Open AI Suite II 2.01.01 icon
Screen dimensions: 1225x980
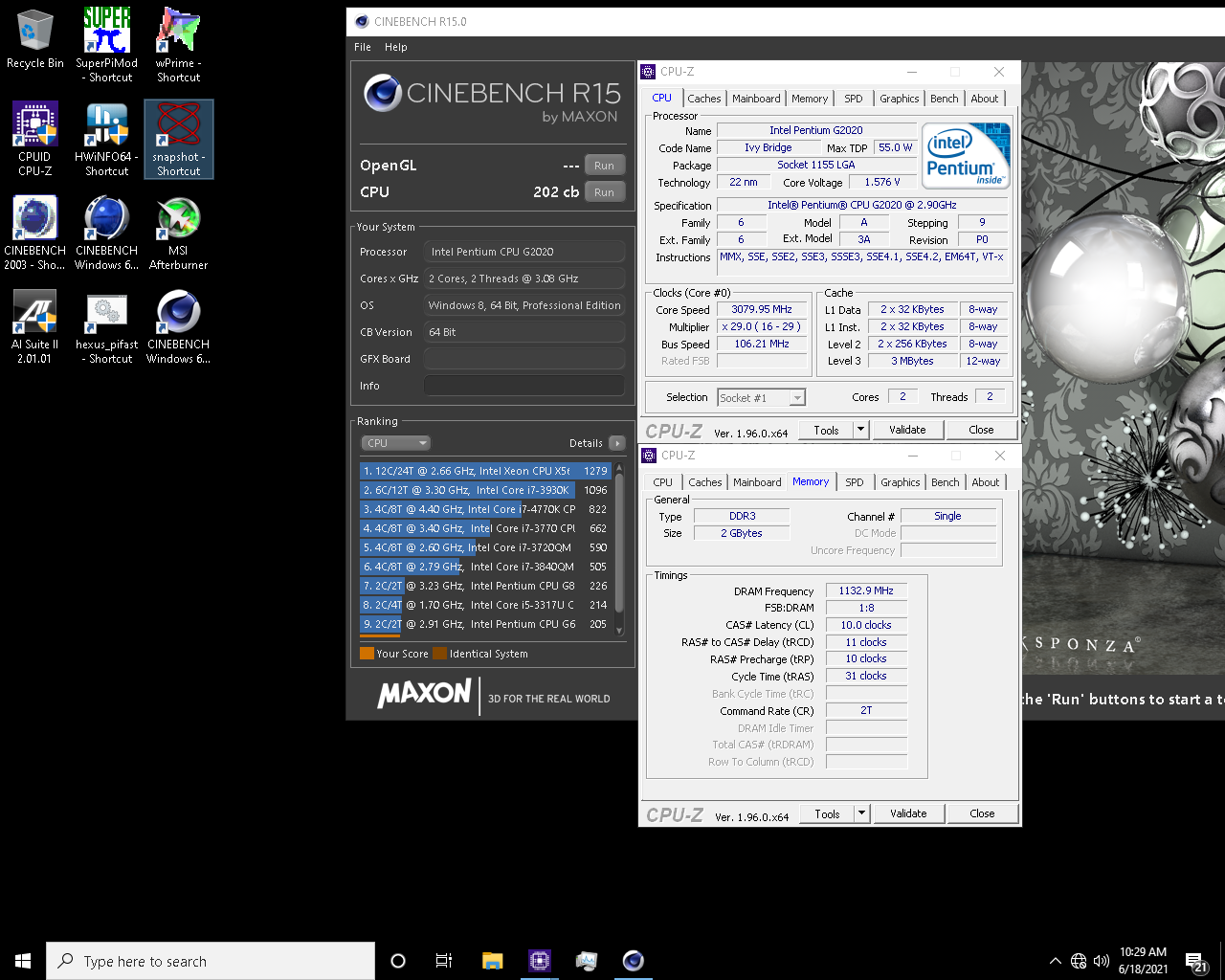35,326
